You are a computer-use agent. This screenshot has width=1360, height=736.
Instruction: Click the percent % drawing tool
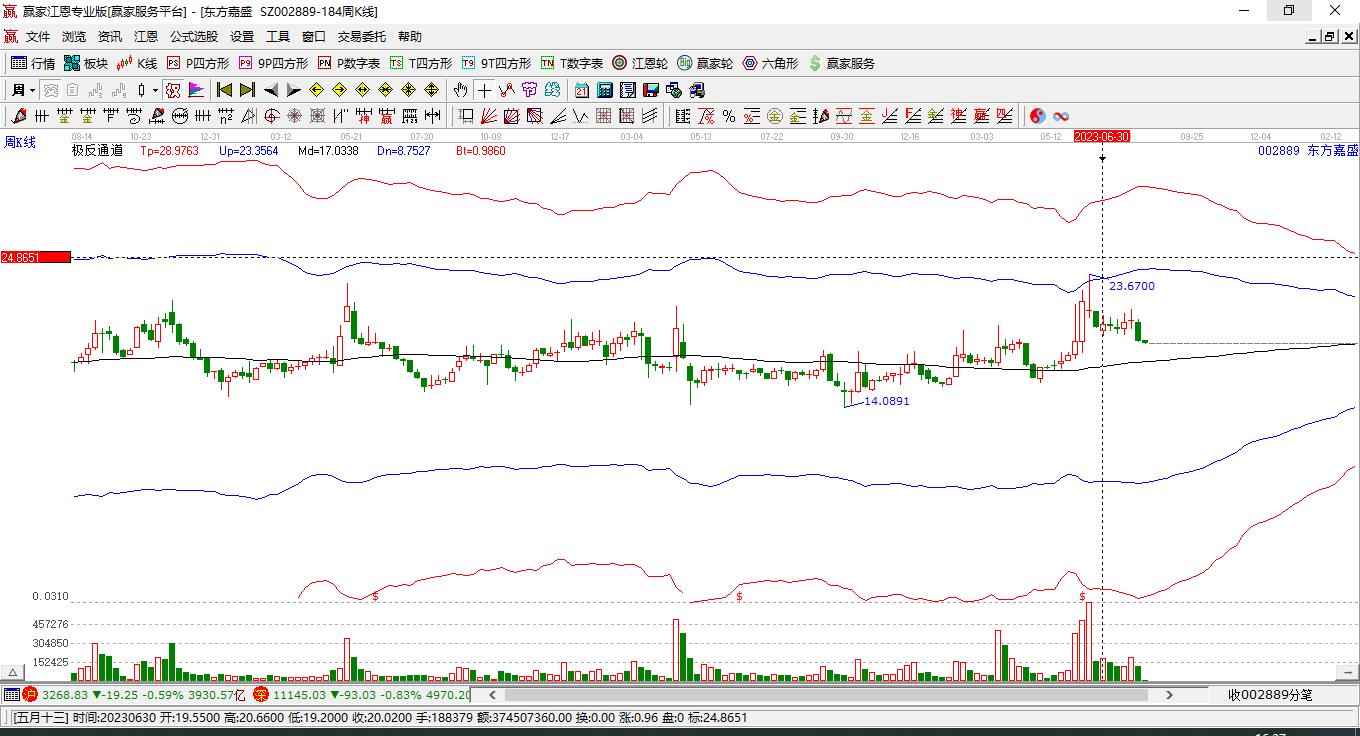point(729,116)
